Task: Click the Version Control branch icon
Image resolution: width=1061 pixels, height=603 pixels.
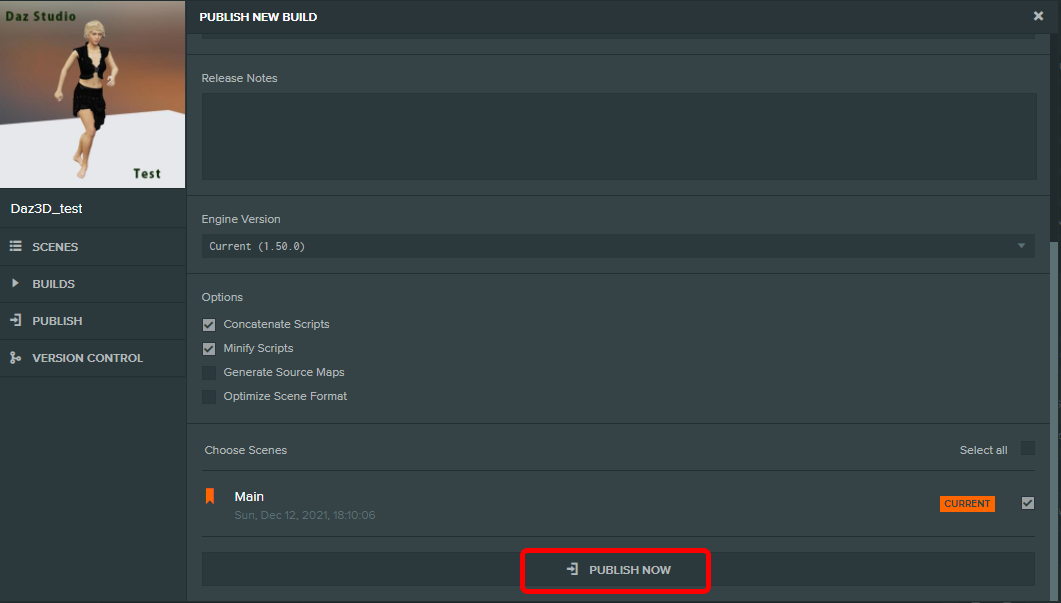Action: tap(16, 357)
